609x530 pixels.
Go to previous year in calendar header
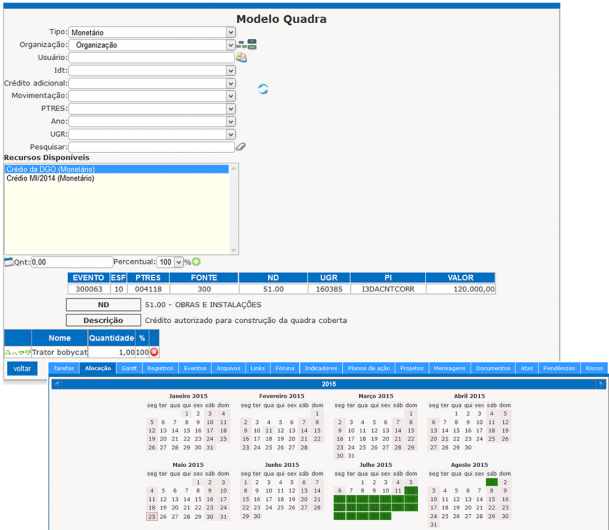click(58, 383)
